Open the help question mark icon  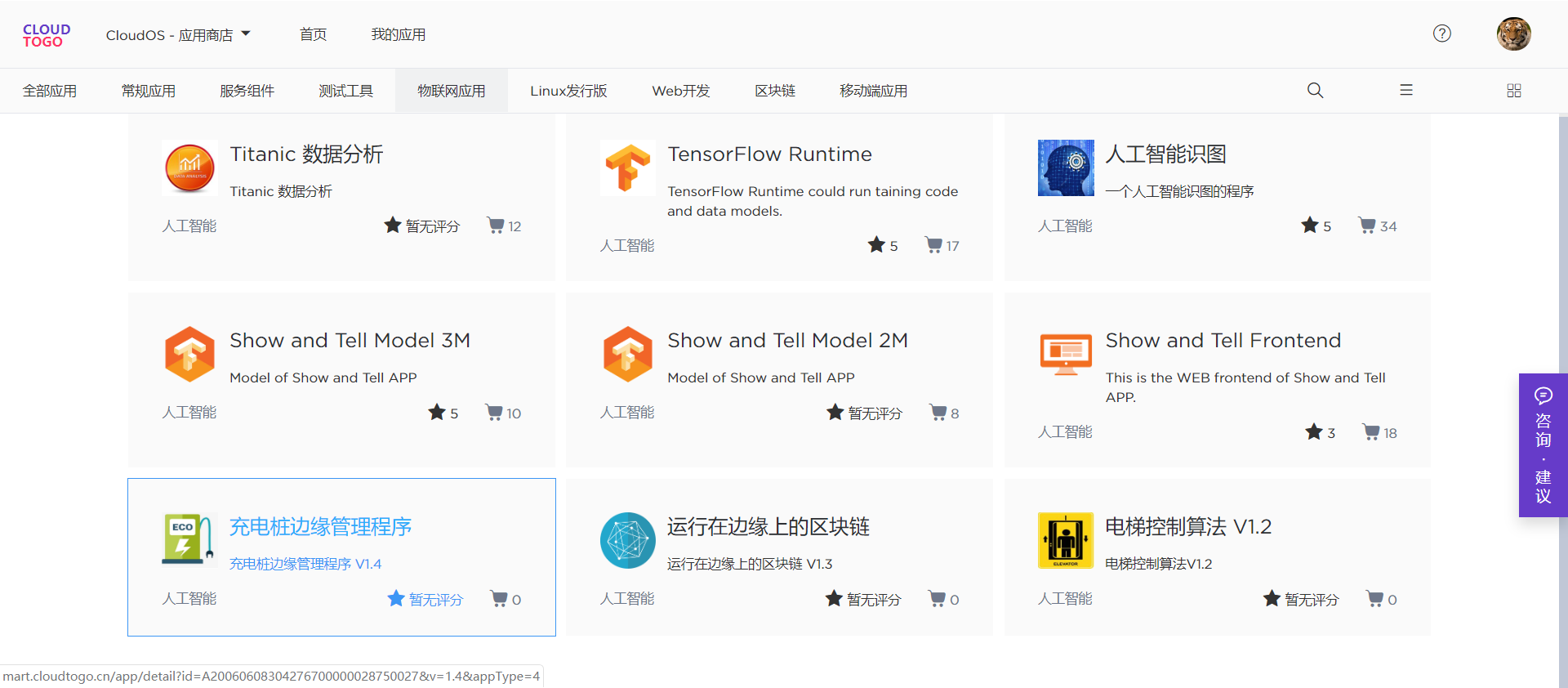point(1442,34)
